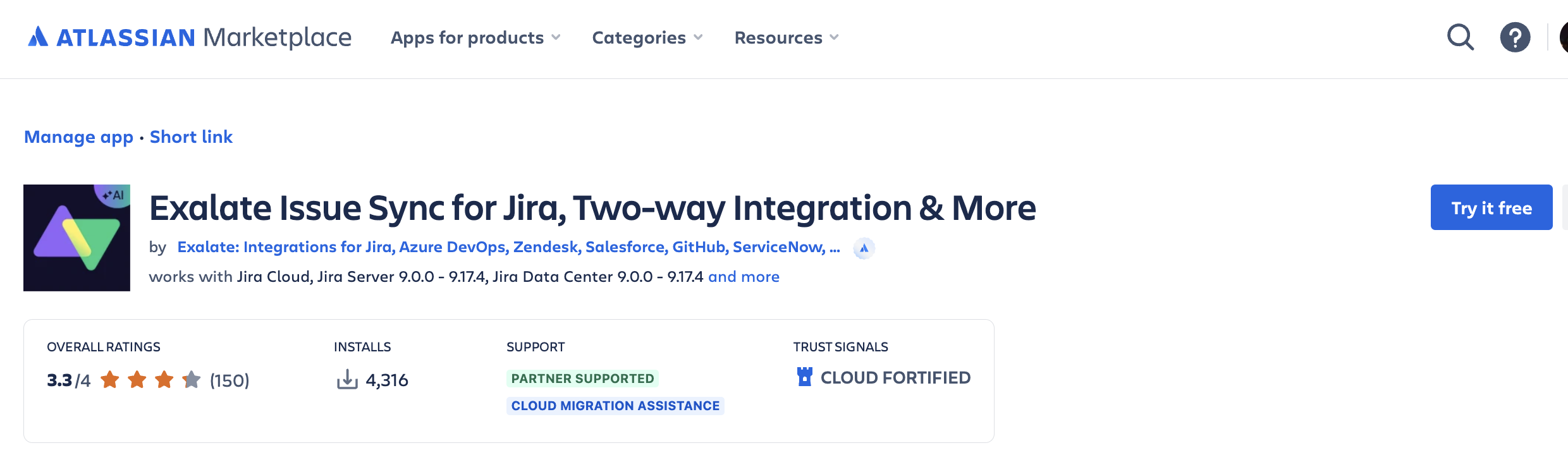Screen dimensions: 1568x455
Task: Click the Cloud Fortified castle icon
Action: tap(804, 377)
